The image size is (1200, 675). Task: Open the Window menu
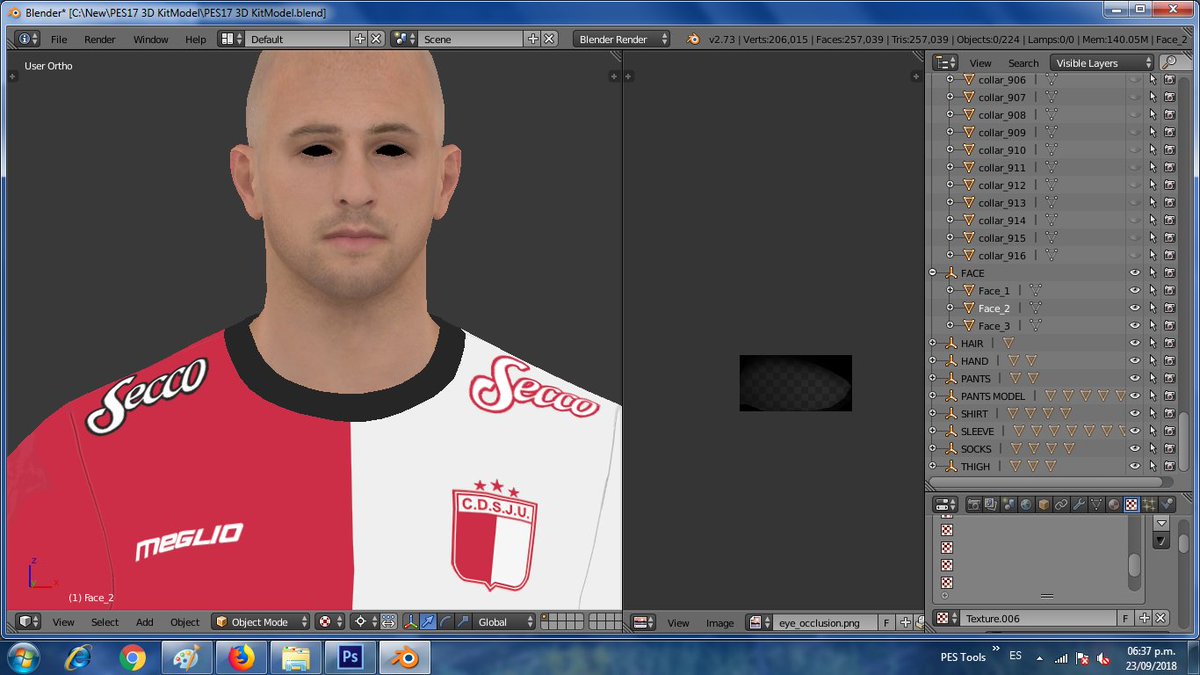151,39
